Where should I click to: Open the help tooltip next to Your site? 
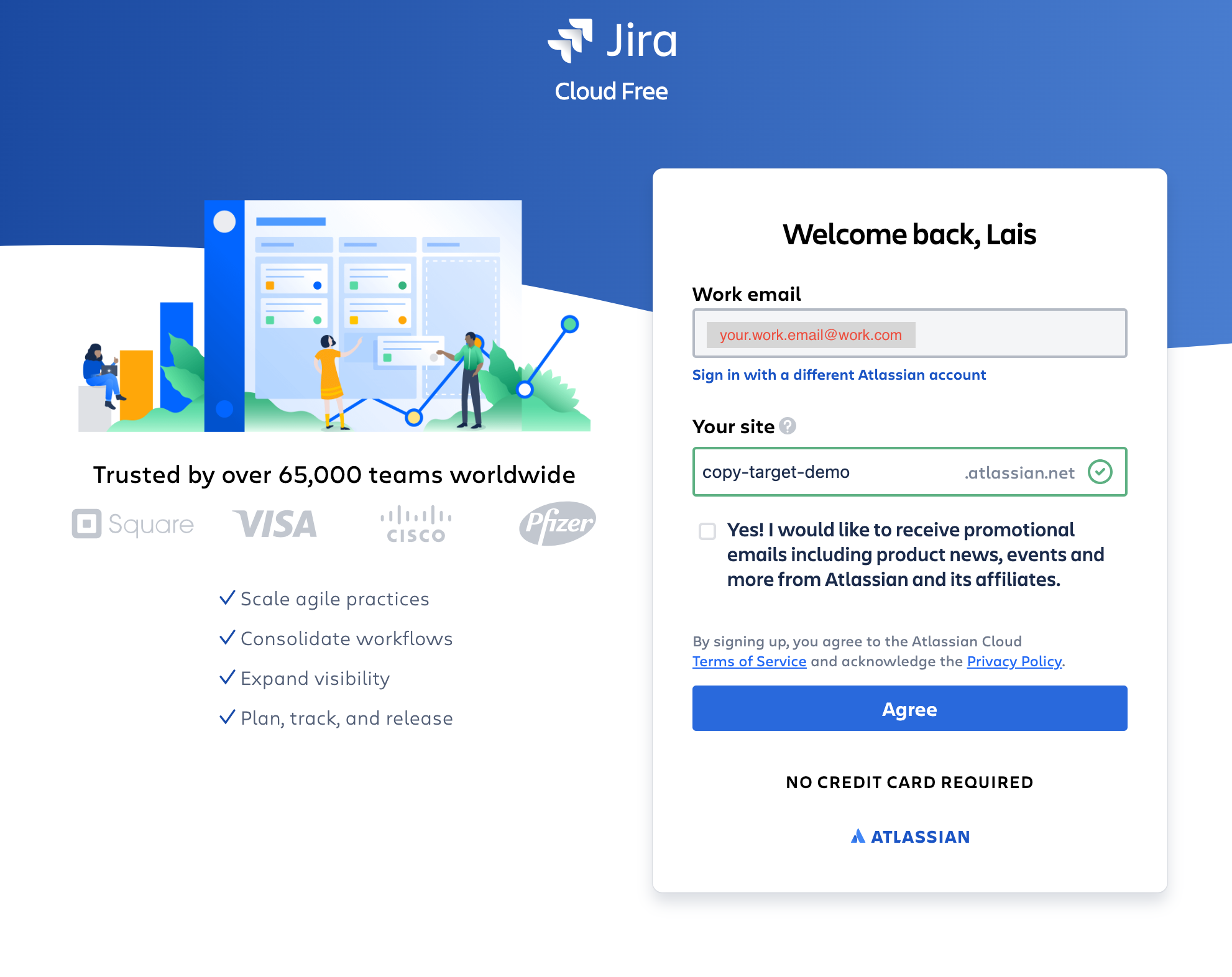point(786,426)
